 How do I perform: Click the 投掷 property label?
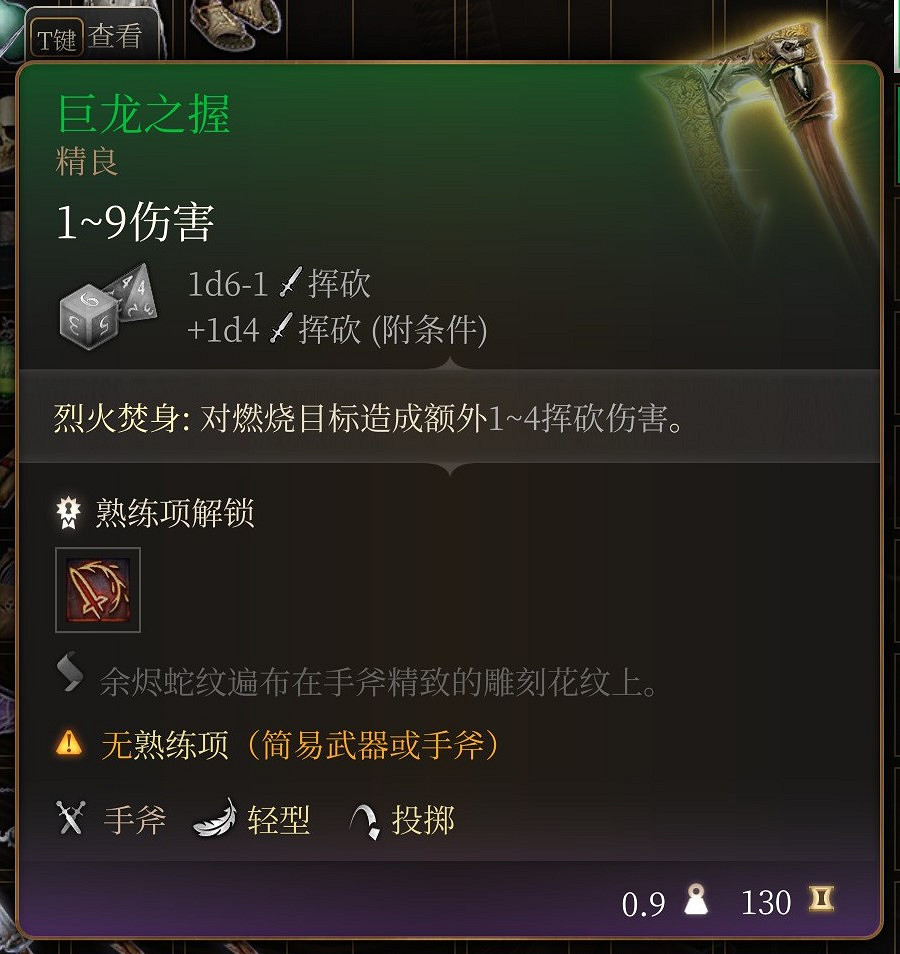pos(423,820)
